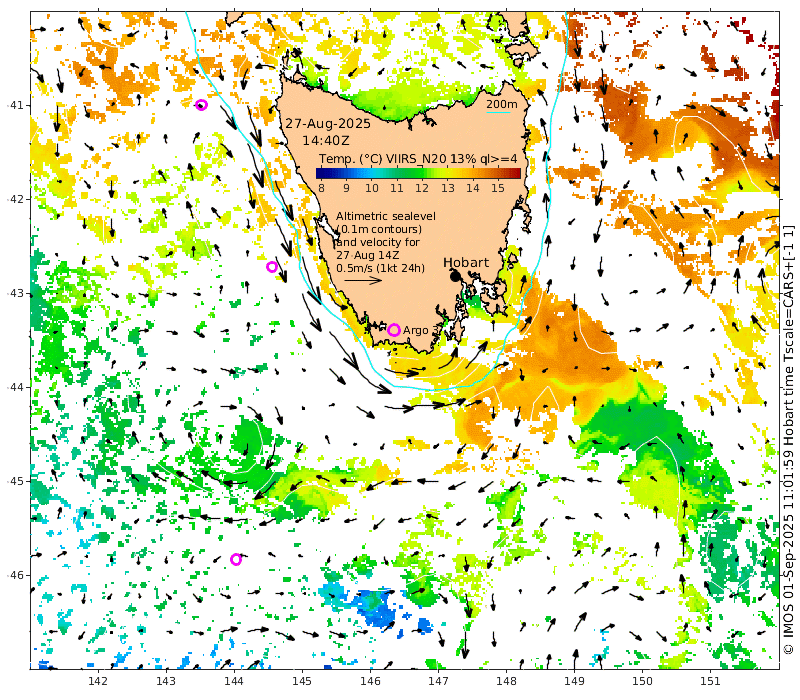The height and width of the screenshot is (700, 800).
Task: Click the "(0.1m contours)" text line
Action: coord(379,230)
